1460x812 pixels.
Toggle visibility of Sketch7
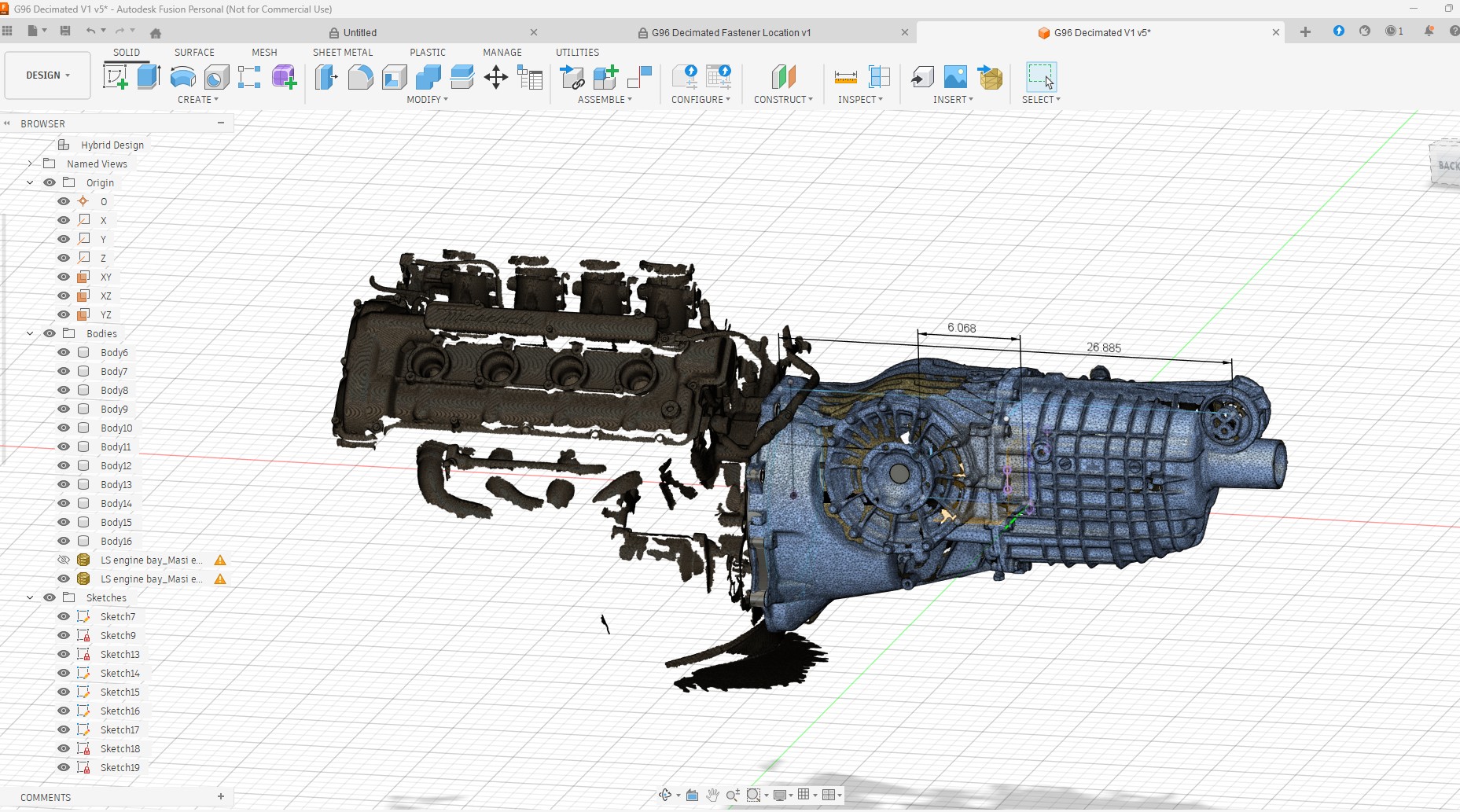pyautogui.click(x=64, y=616)
